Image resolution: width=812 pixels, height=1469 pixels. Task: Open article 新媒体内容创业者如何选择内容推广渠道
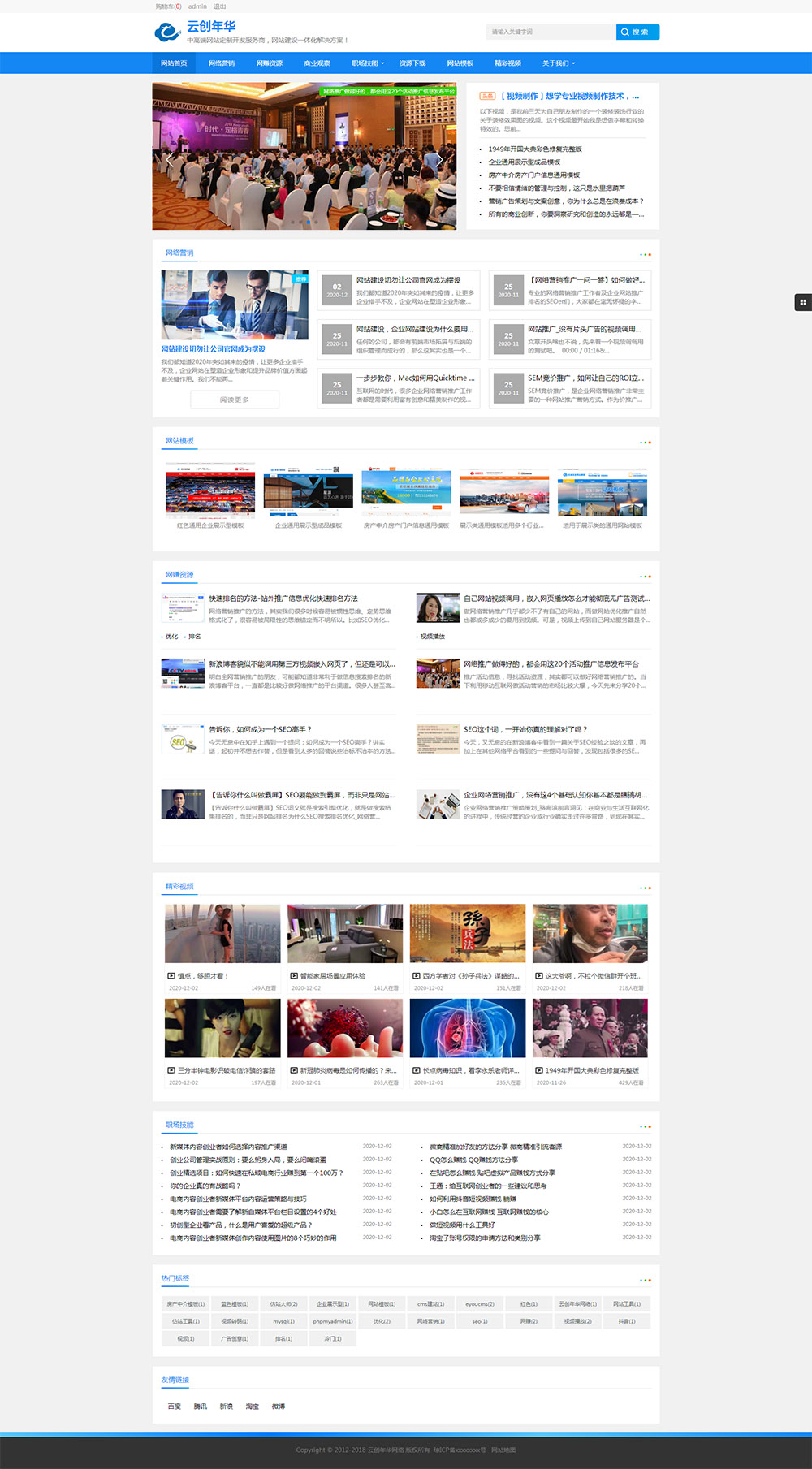(228, 1147)
